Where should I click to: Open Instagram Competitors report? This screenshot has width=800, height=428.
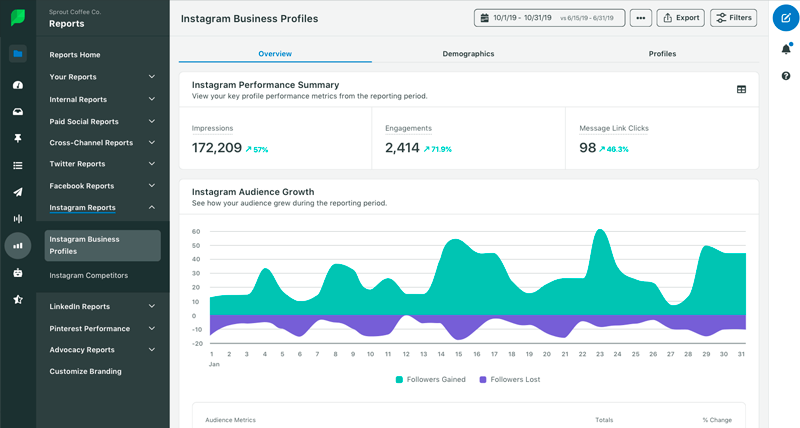tap(89, 275)
